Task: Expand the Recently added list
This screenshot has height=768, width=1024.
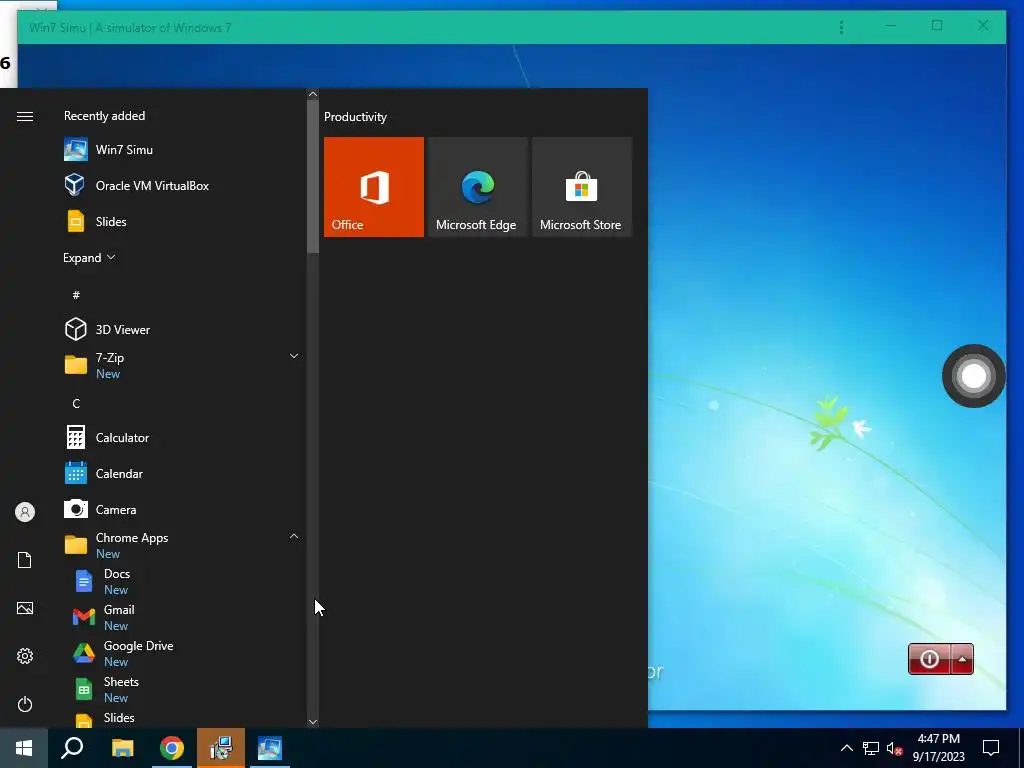Action: [89, 258]
